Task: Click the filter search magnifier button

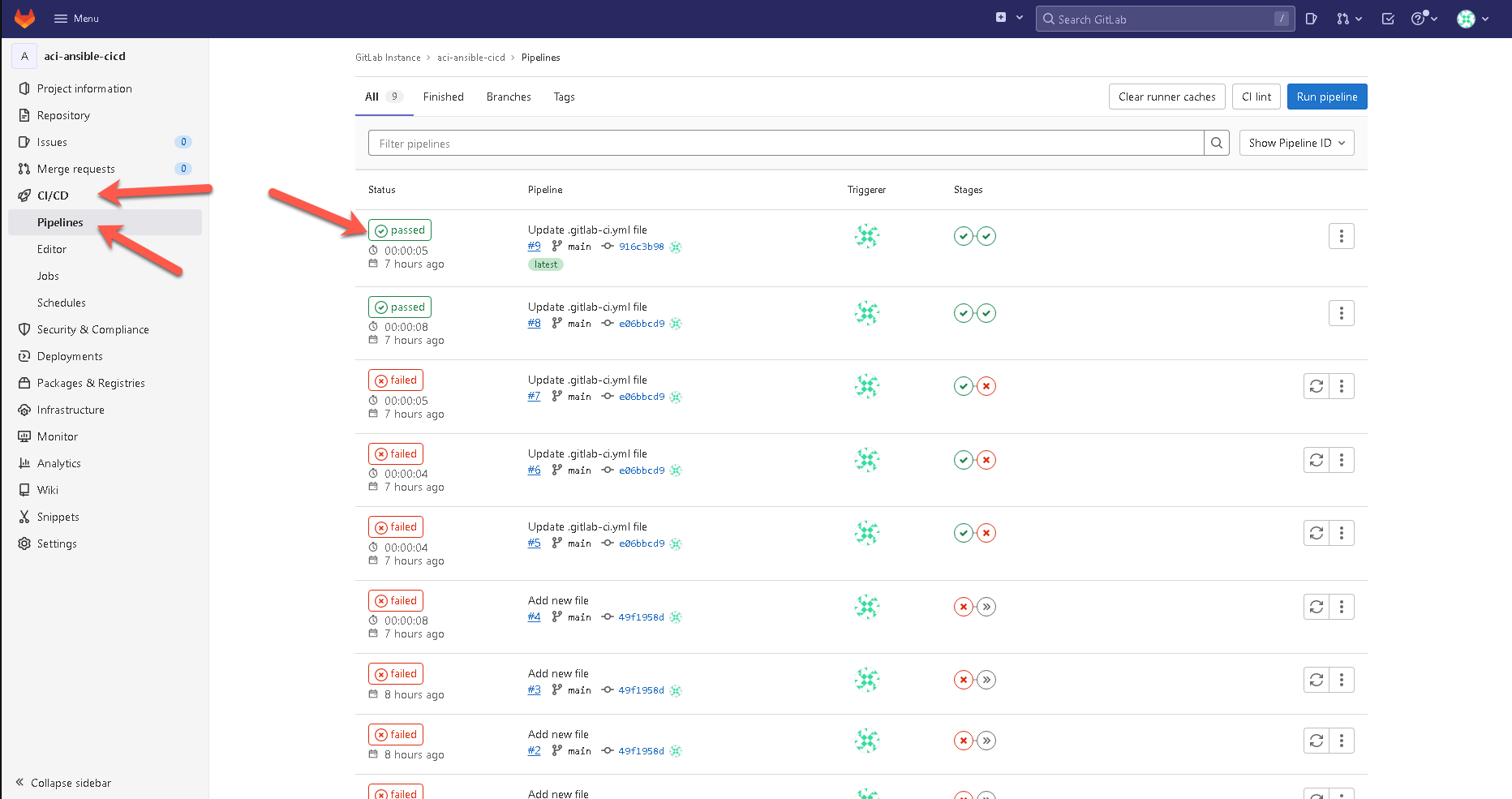Action: pos(1217,143)
